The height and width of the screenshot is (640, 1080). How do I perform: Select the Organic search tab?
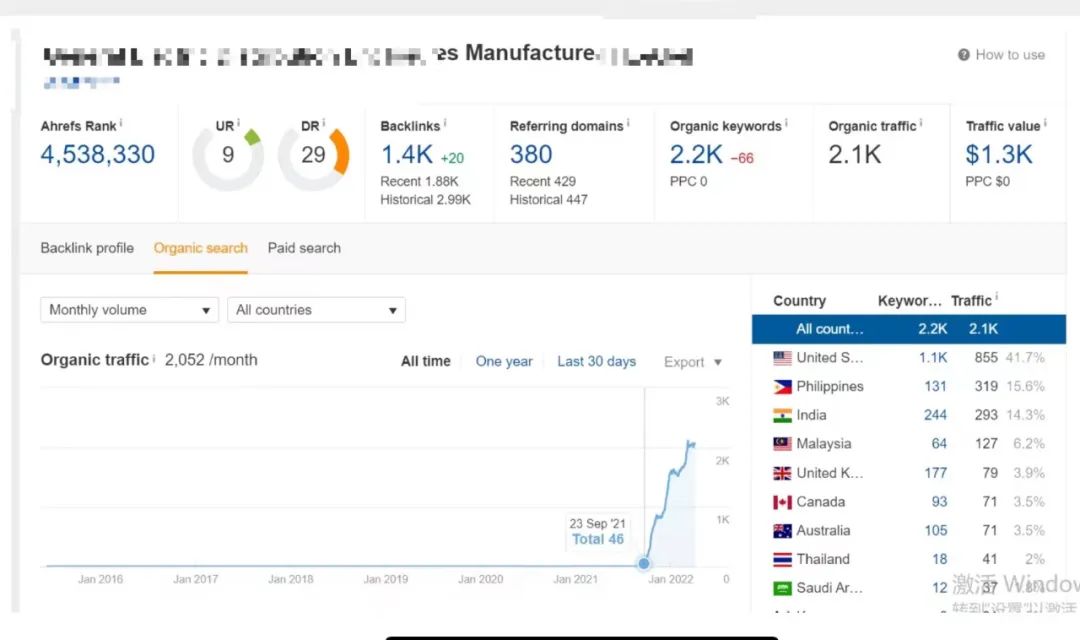200,248
